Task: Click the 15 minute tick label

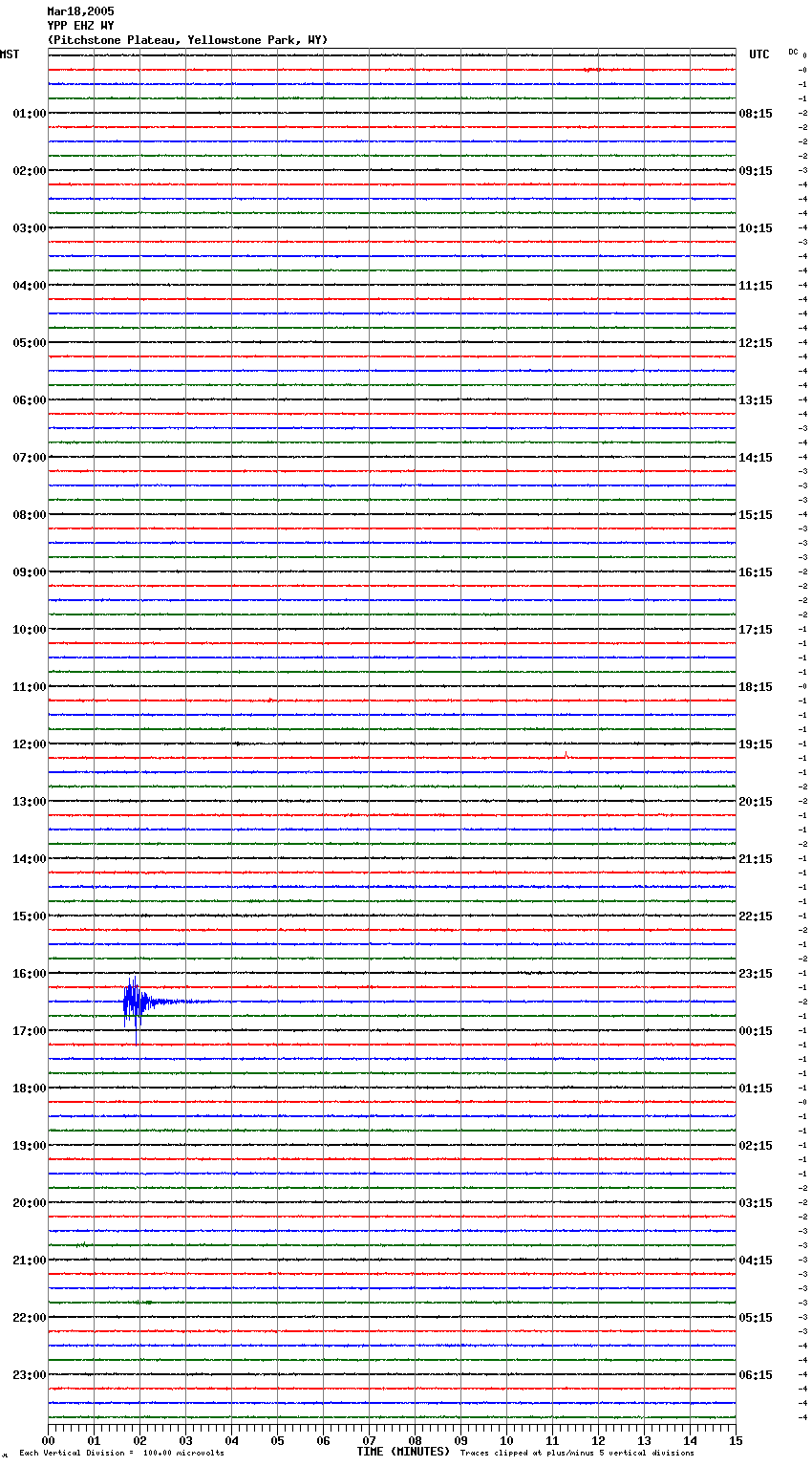Action: [736, 1441]
